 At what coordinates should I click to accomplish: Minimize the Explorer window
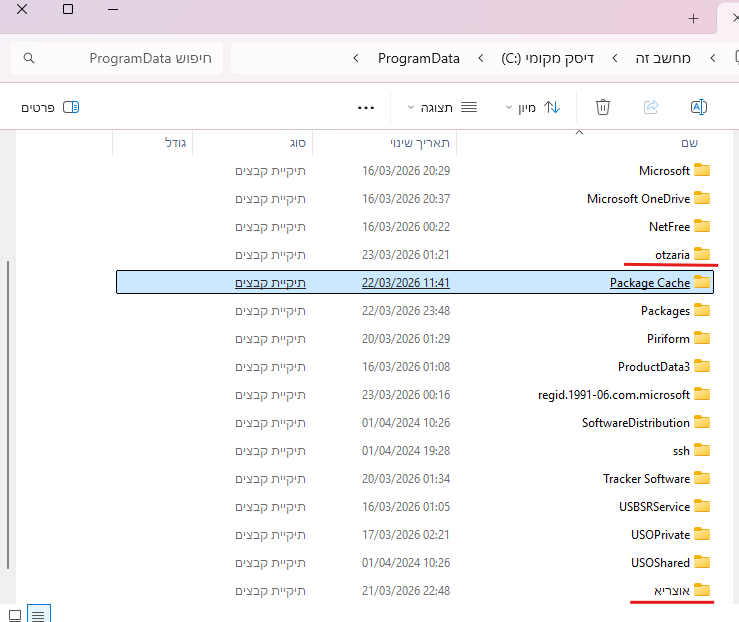[x=113, y=9]
